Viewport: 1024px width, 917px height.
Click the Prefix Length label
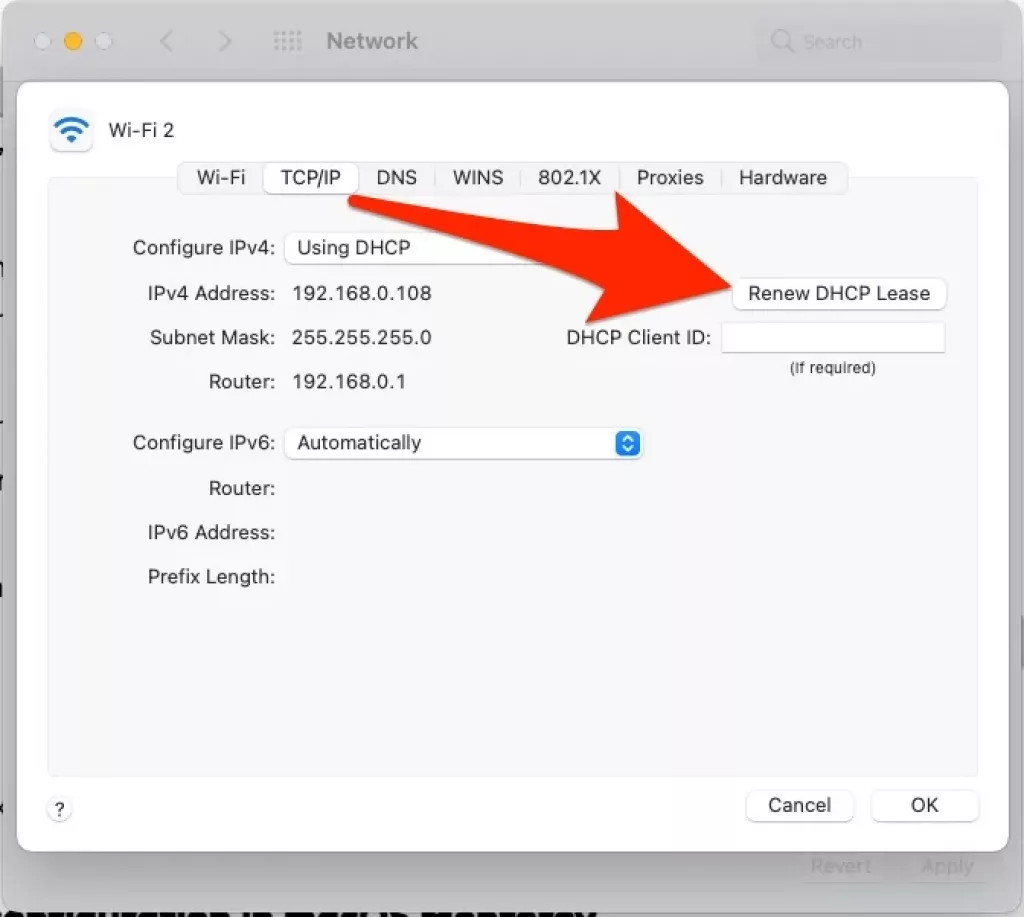click(212, 577)
